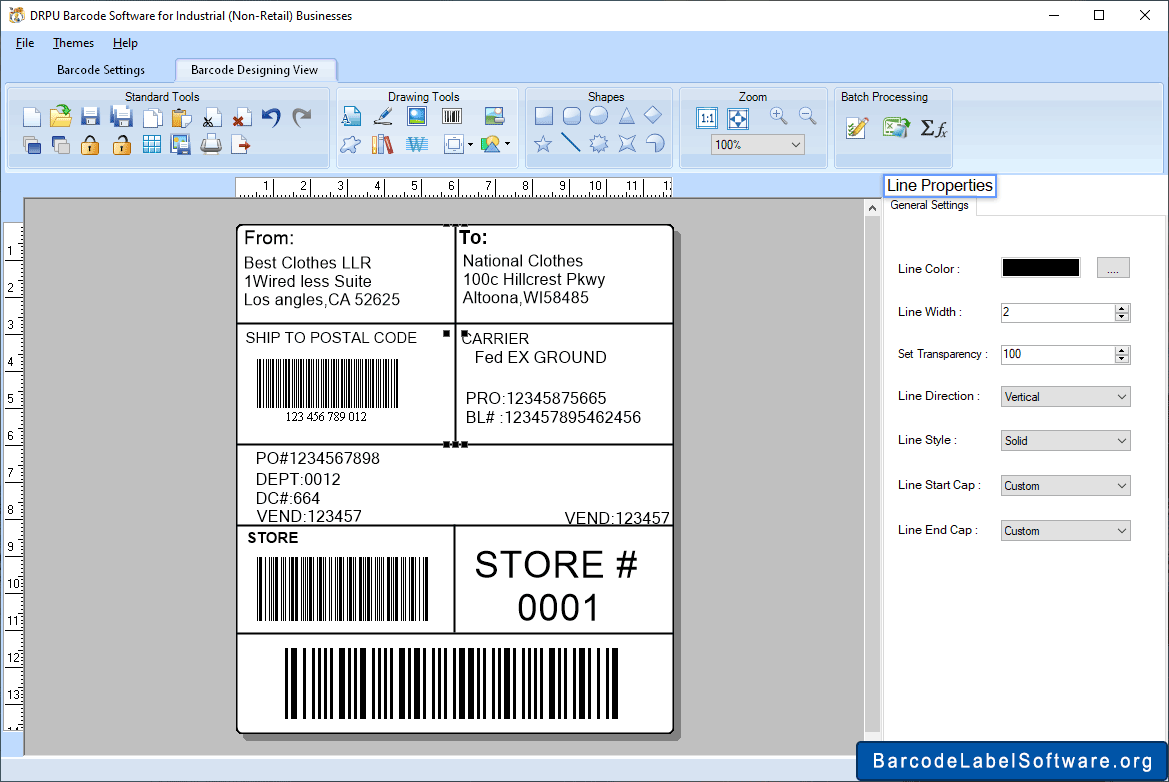Add WordArt with the blue W icon
This screenshot has height=782, width=1169.
[417, 145]
